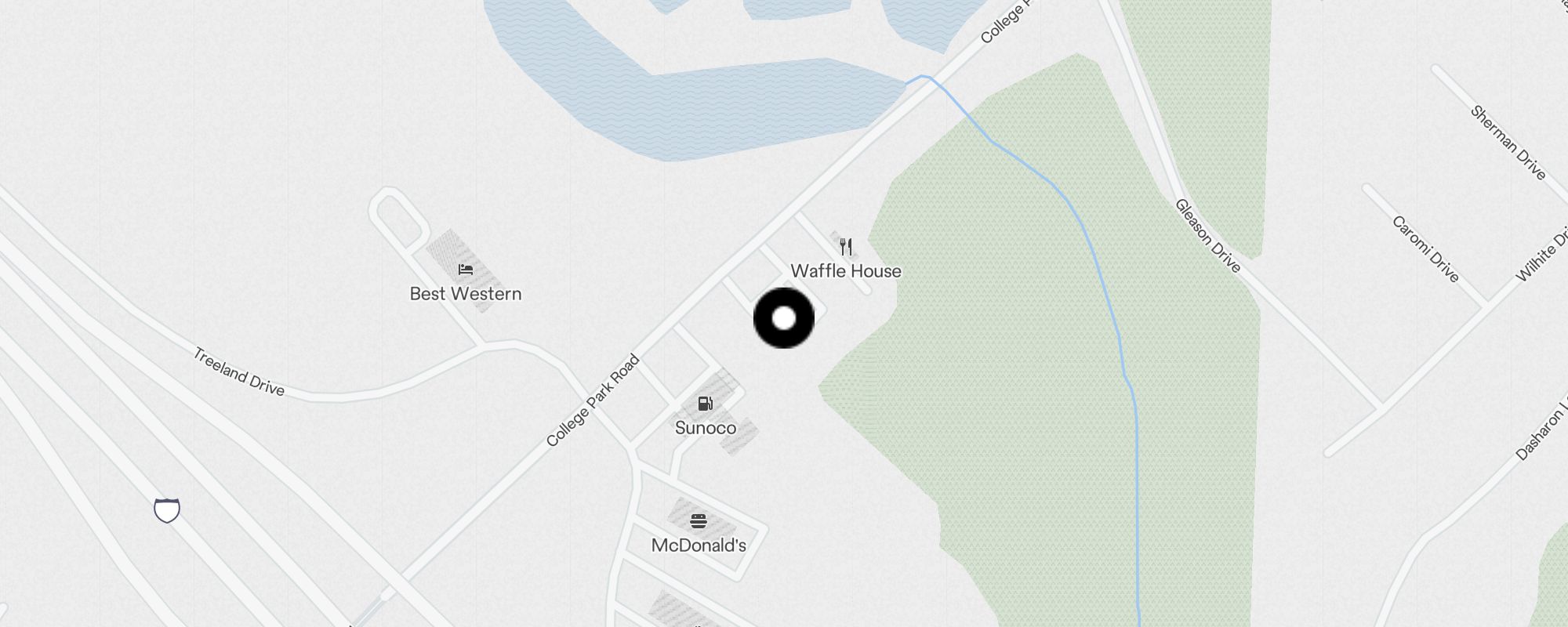The height and width of the screenshot is (627, 1568).
Task: Click the Sherman Drive street label
Action: (x=1508, y=143)
